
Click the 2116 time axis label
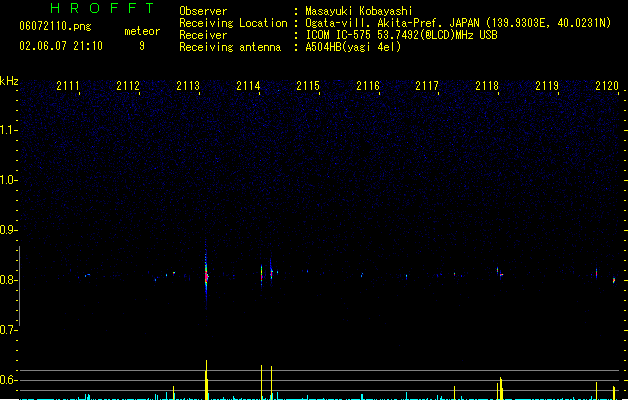pyautogui.click(x=368, y=86)
